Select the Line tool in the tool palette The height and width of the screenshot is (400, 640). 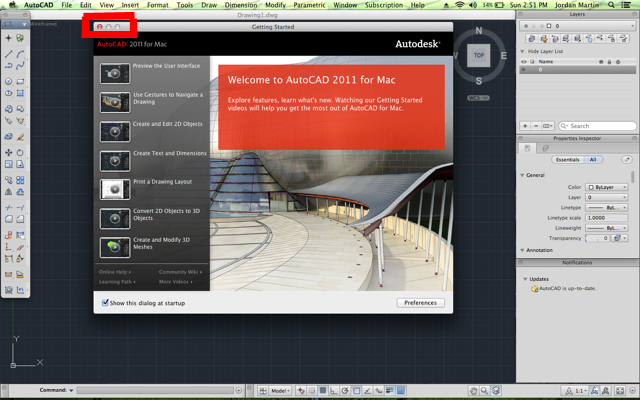[8, 54]
